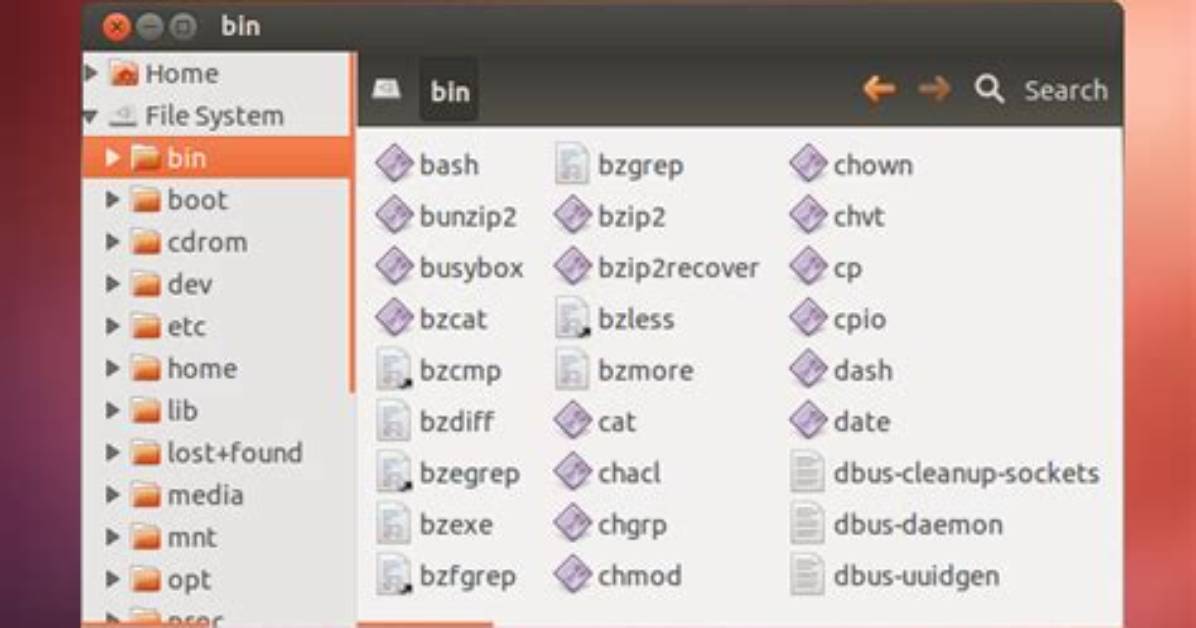
Task: Go back with the left arrow
Action: click(x=879, y=89)
